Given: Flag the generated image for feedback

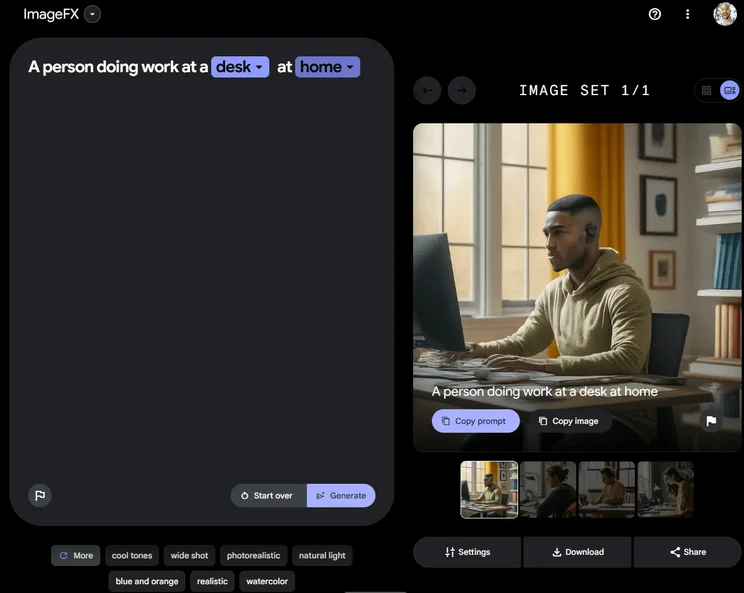Looking at the screenshot, I should 711,421.
